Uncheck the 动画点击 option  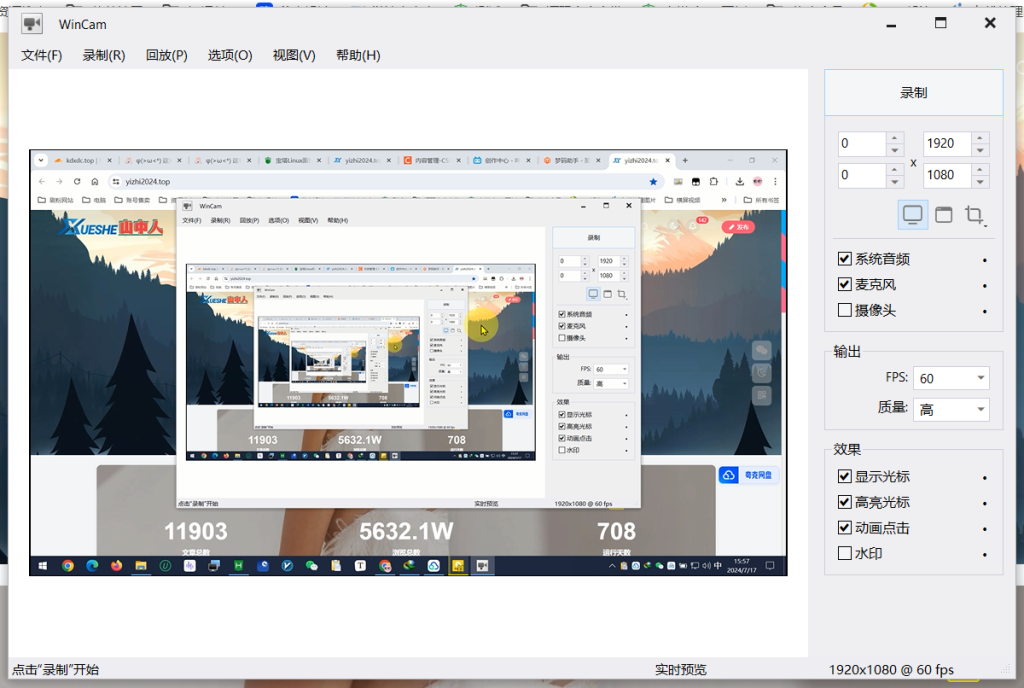pyautogui.click(x=845, y=527)
